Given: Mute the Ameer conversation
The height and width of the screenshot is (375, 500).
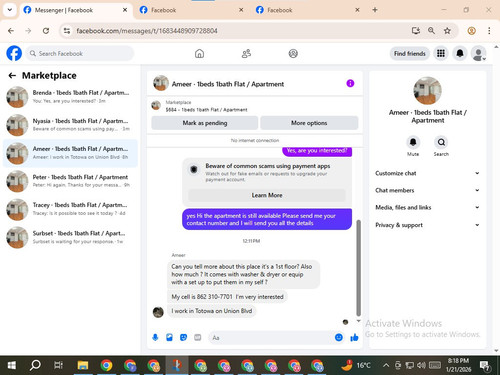Looking at the screenshot, I should (x=413, y=142).
